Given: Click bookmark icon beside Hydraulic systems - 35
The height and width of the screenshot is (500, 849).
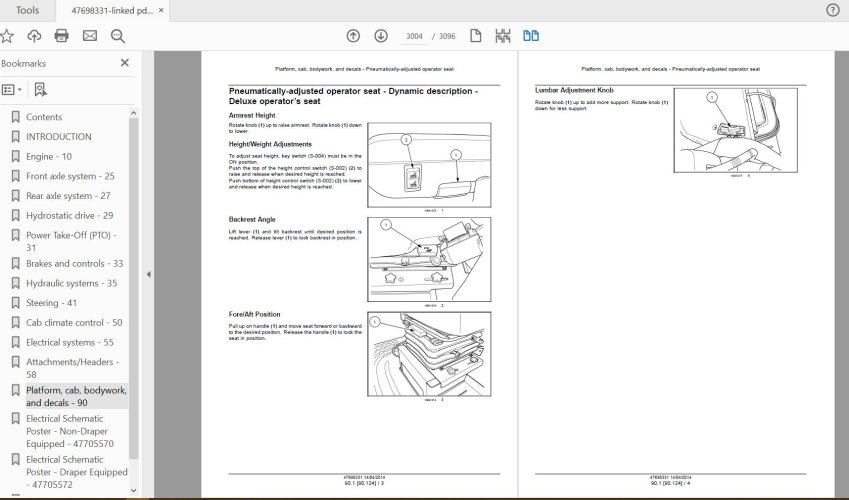Looking at the screenshot, I should point(16,283).
